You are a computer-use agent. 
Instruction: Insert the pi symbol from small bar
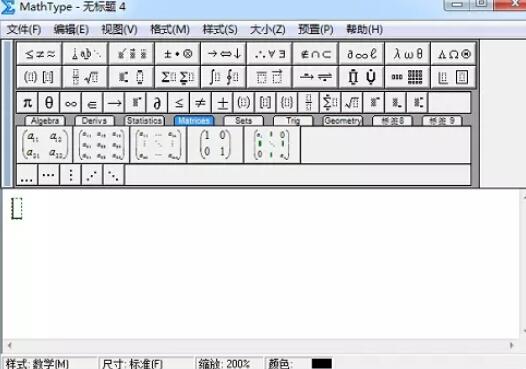point(28,103)
